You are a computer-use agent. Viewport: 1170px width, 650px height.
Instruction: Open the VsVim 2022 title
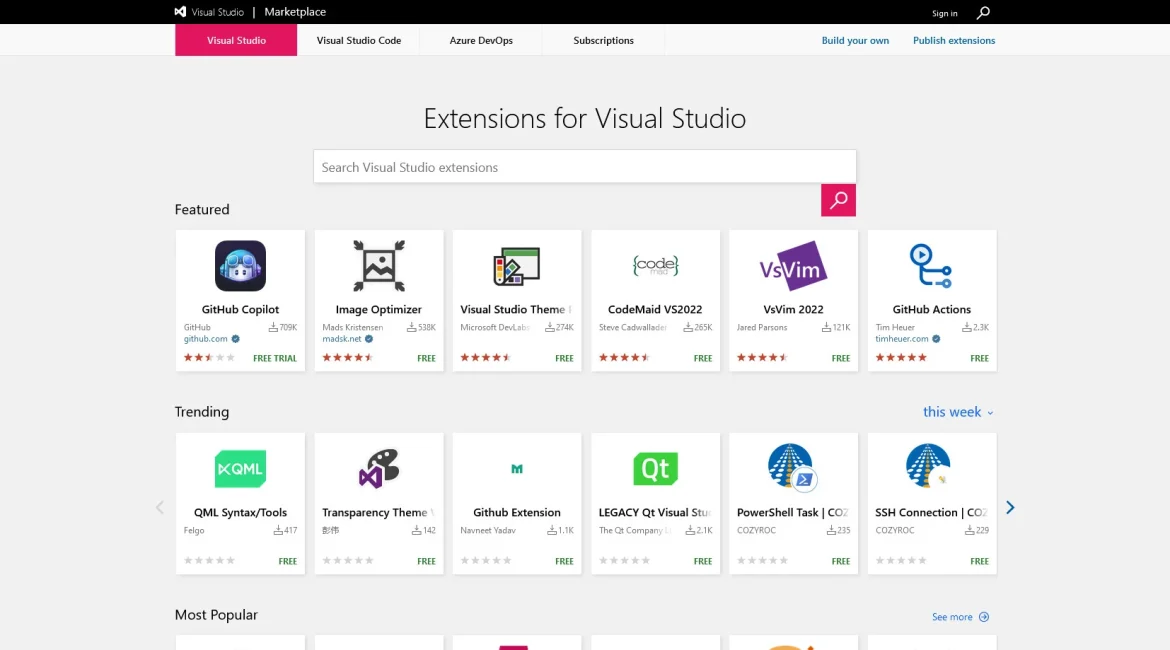(793, 310)
